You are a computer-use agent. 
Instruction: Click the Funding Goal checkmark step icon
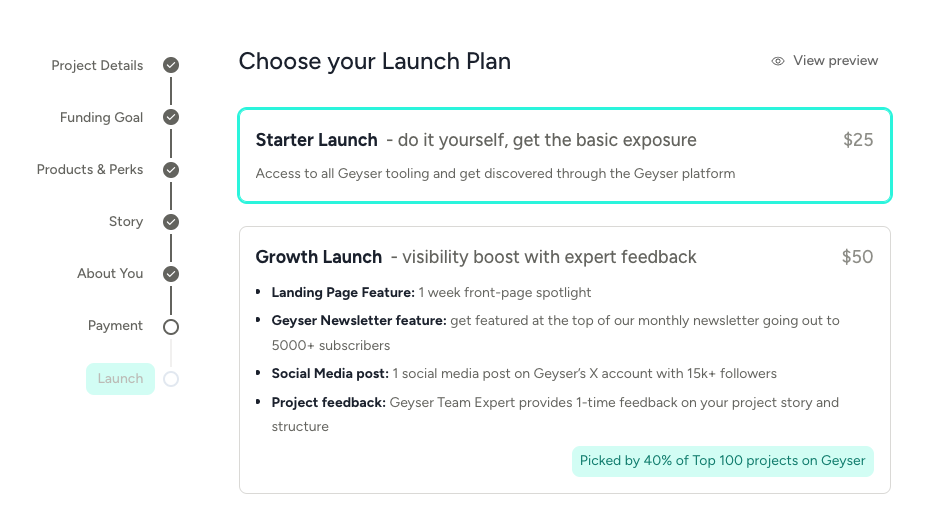(171, 118)
